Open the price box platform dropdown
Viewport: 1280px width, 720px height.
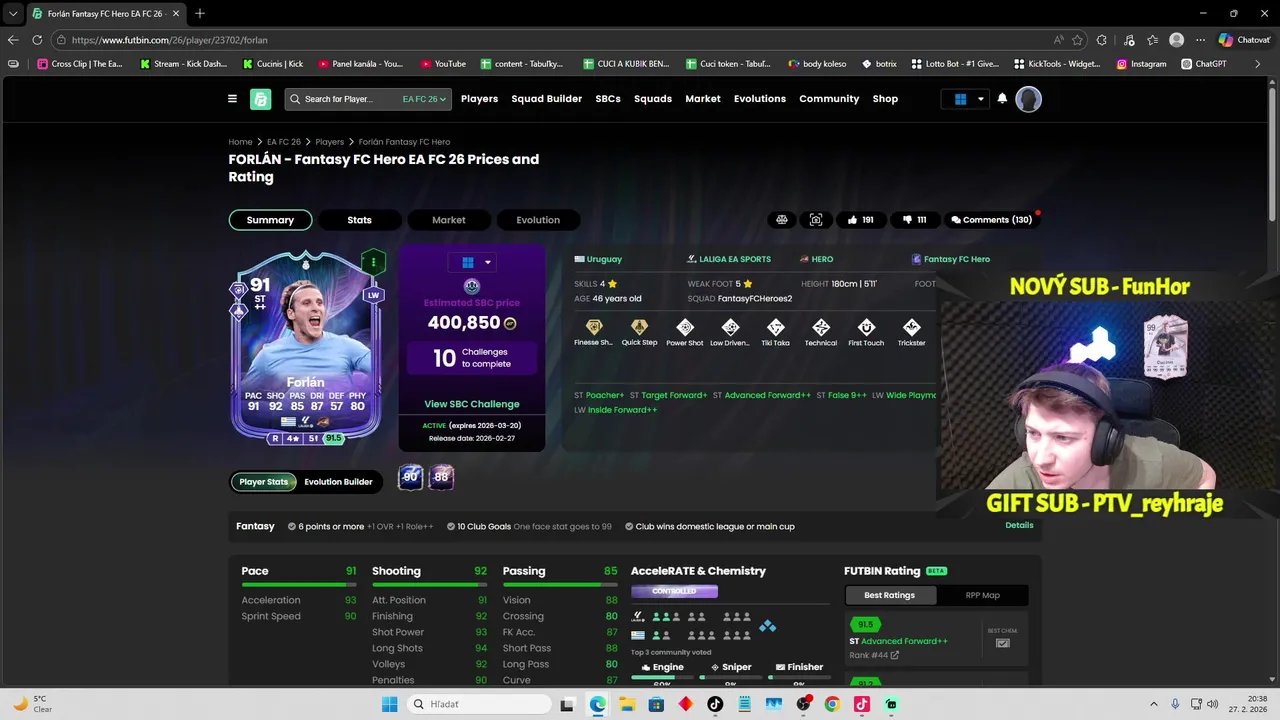(473, 262)
